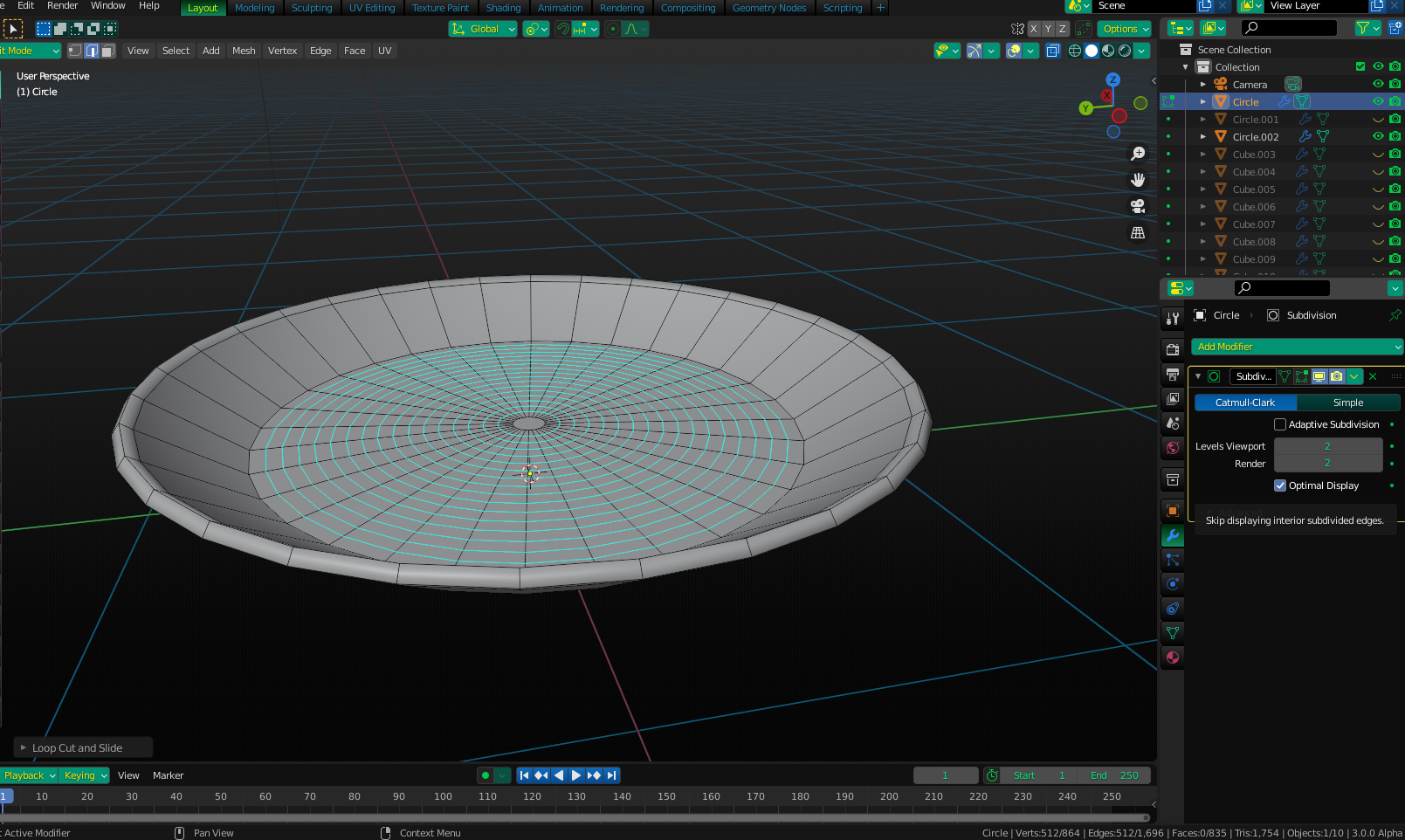Toggle modifier display in render
Screen dimensions: 1405x840
(1336, 376)
